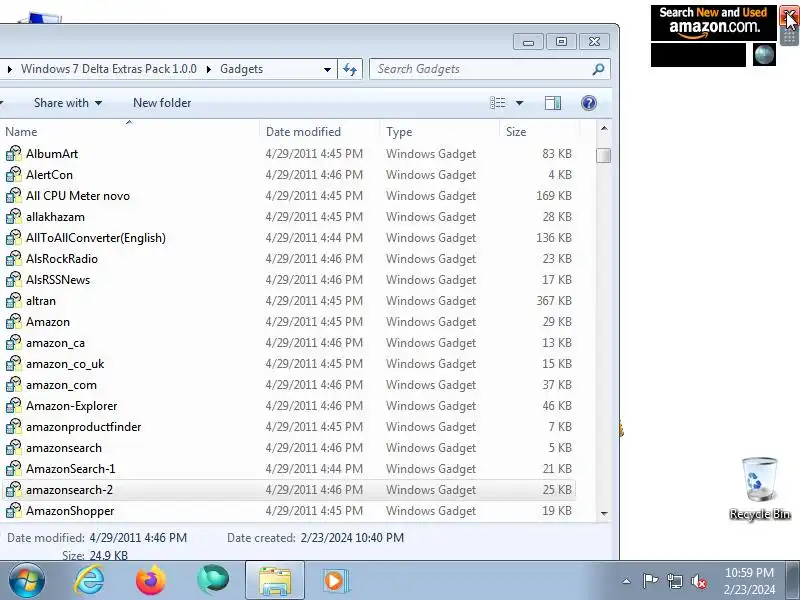
Task: Change your view using the view icon
Action: pos(498,103)
